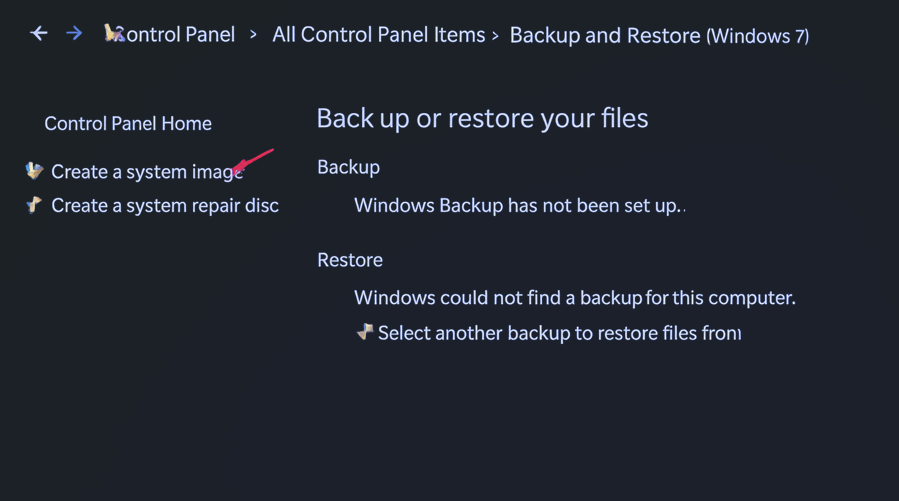Click the shield icon beside Create a system image
The height and width of the screenshot is (501, 899).
tap(35, 171)
